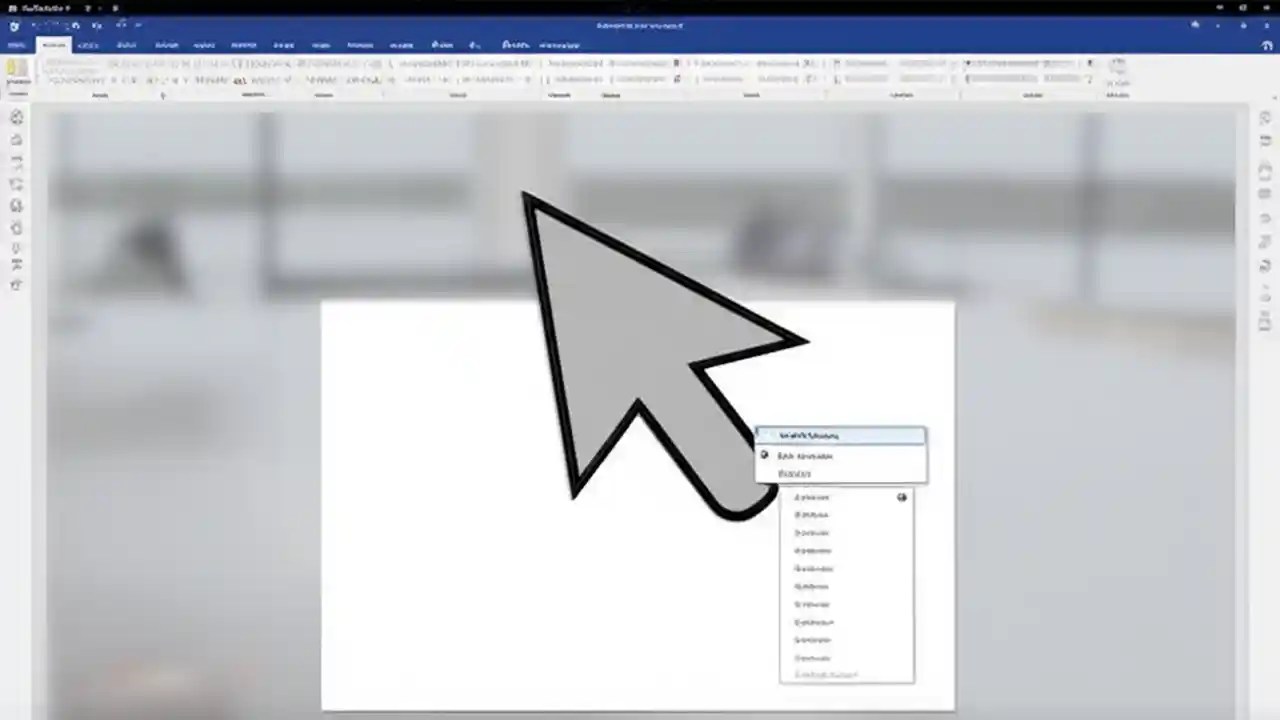Choose the first suggestion in the context list
This screenshot has height=720, width=1280.
coord(812,497)
